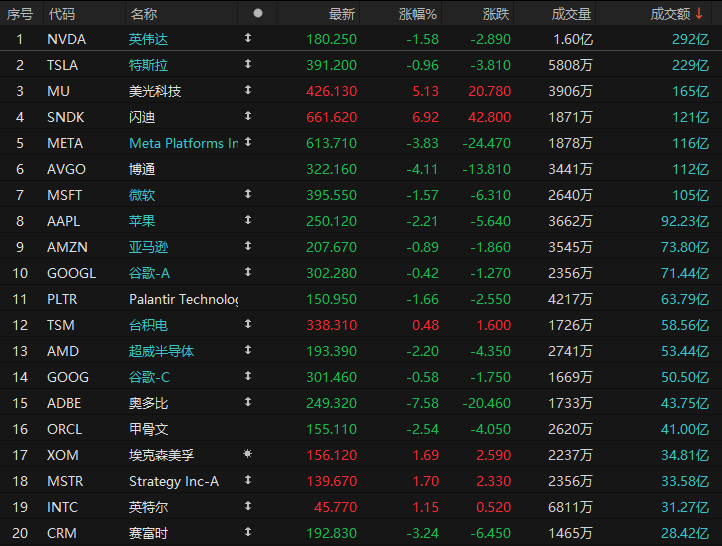
Task: Open the 超威半导体 stock name
Action: click(161, 351)
